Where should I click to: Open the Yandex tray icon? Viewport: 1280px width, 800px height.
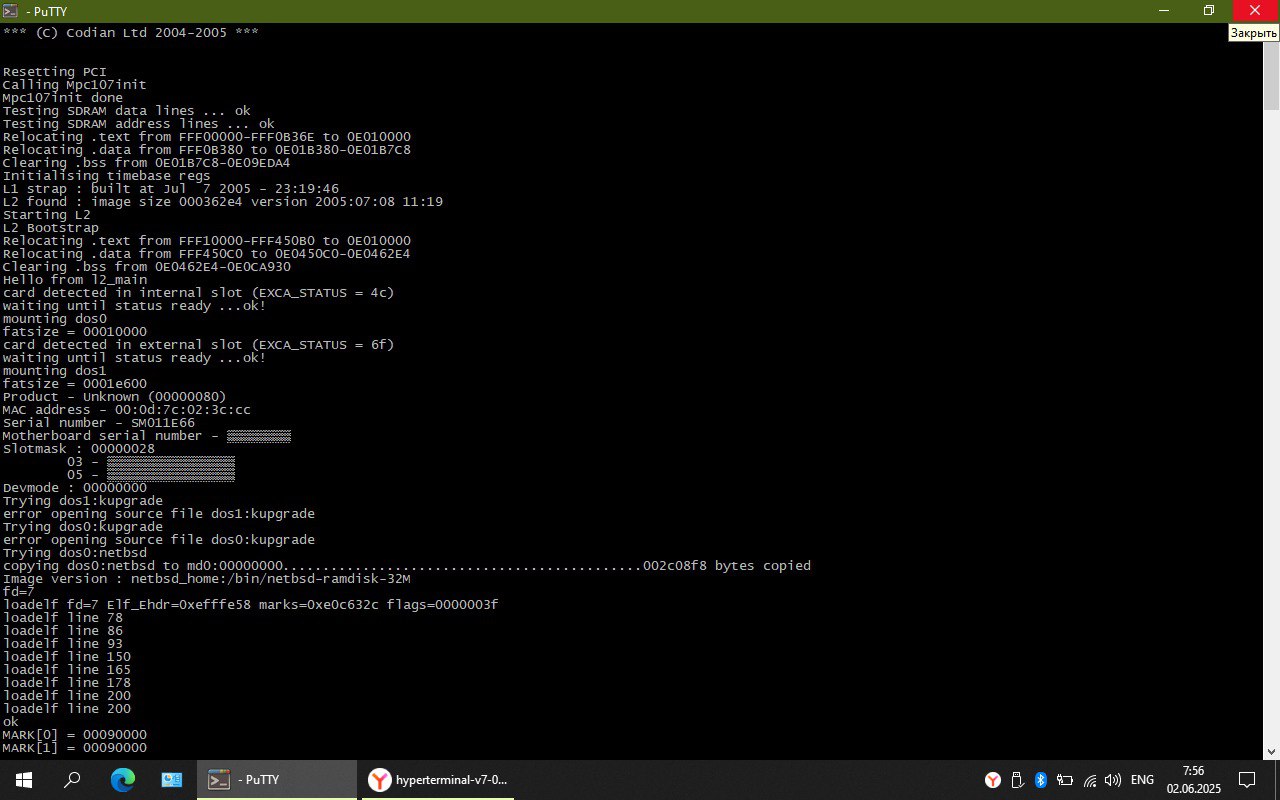993,780
